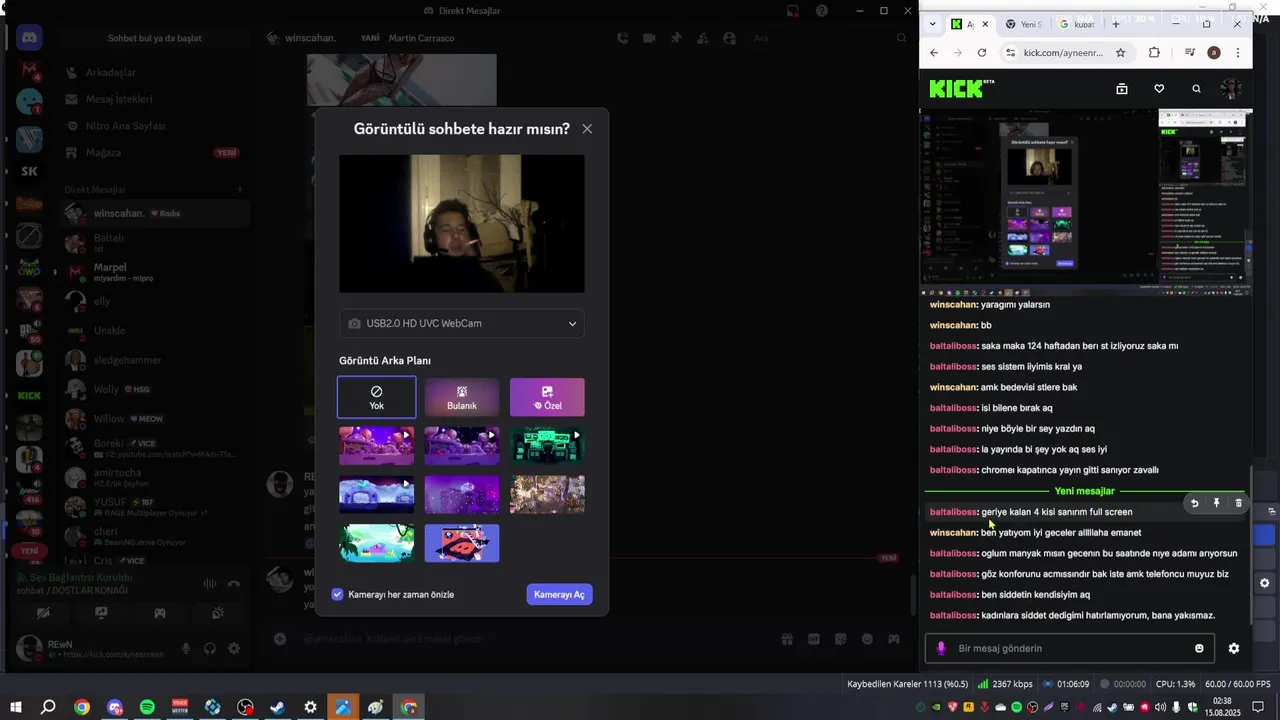Open Mağaza in Discord sidebar
Screen dimensions: 1280x720
click(x=153, y=153)
